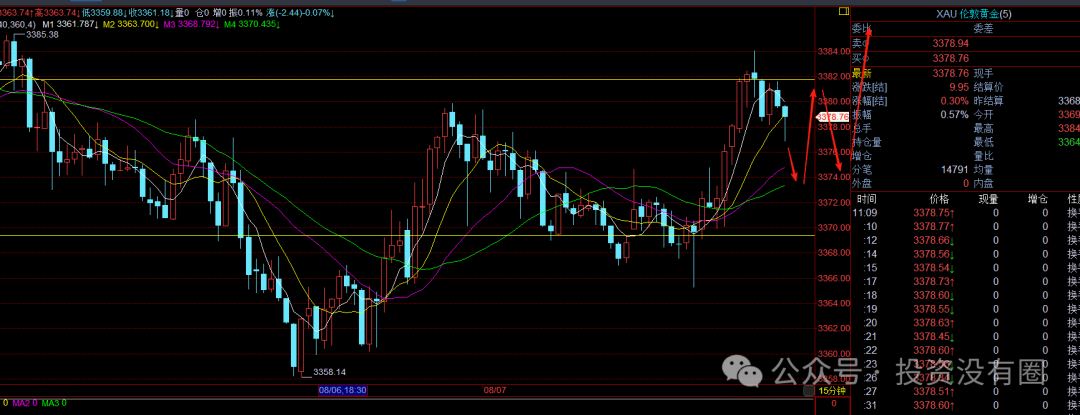1080x415 pixels.
Task: Click the 时间 column header
Action: point(866,199)
